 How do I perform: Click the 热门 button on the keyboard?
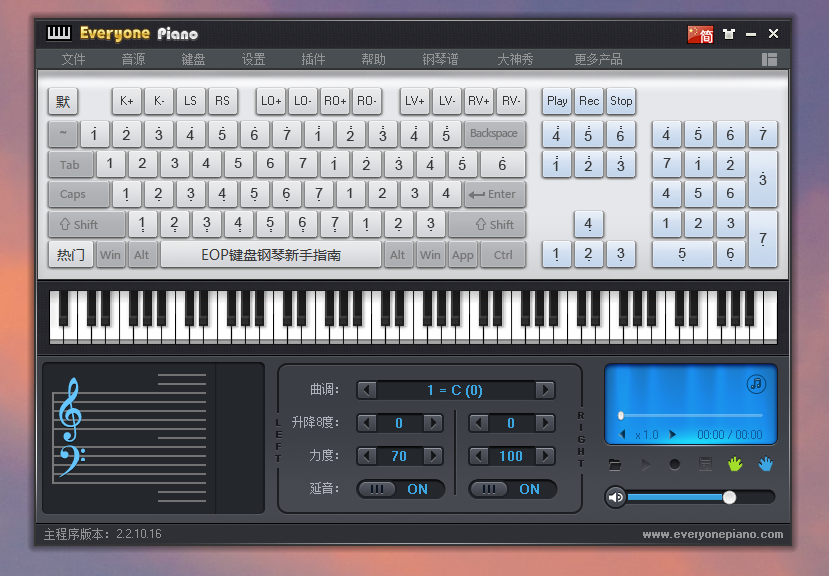click(71, 255)
